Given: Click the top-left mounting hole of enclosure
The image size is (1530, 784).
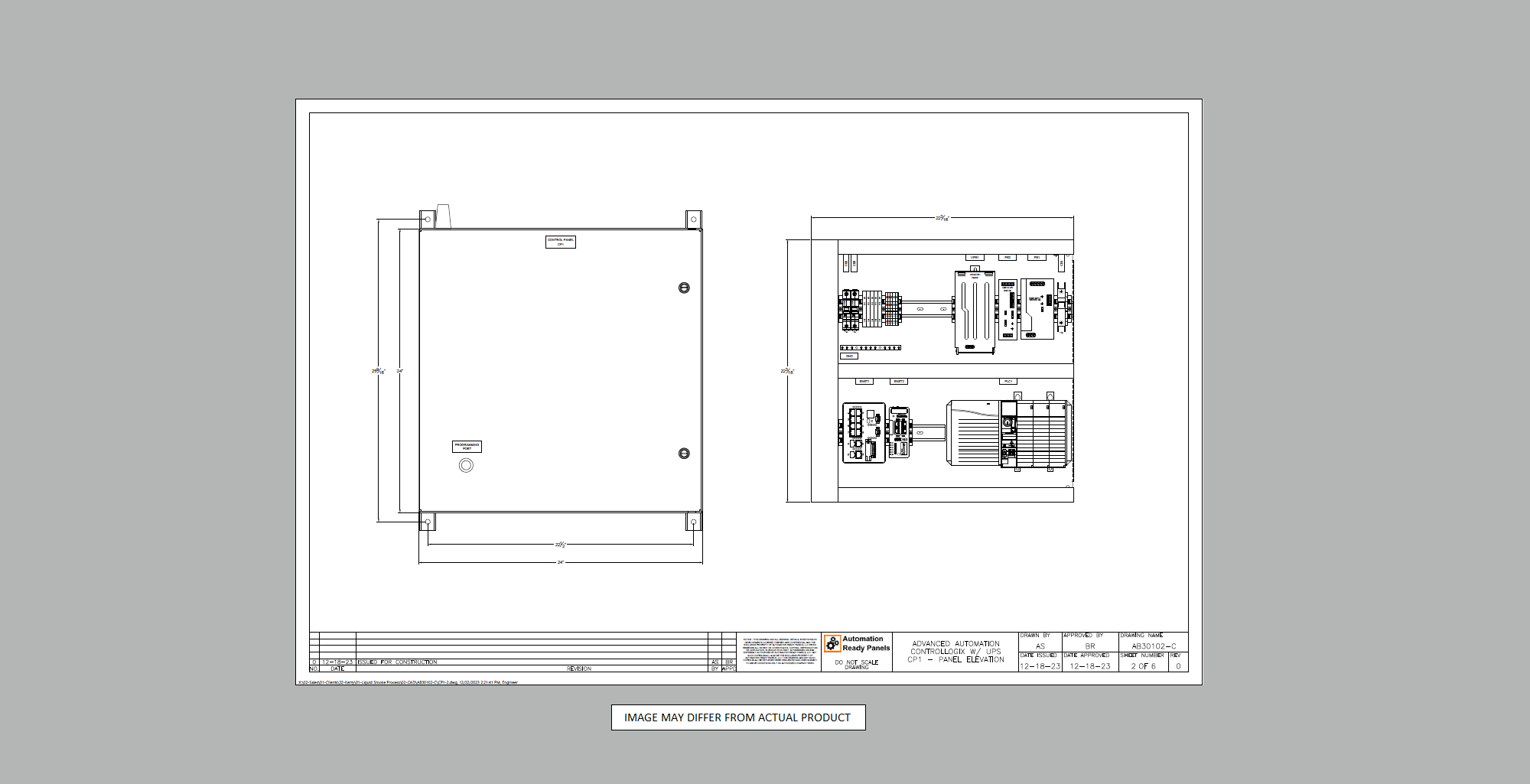Looking at the screenshot, I should point(428,220).
